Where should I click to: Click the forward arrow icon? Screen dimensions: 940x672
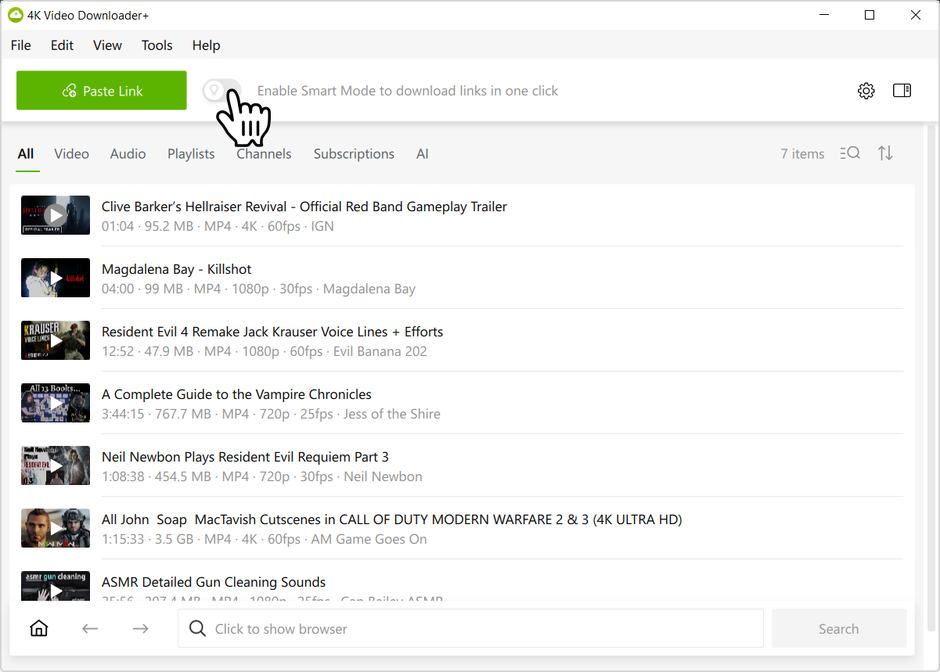140,628
